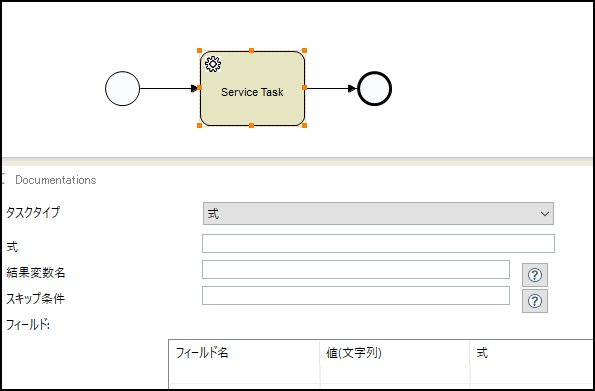Click the フィールド名 column header
The width and height of the screenshot is (595, 391).
coord(202,353)
